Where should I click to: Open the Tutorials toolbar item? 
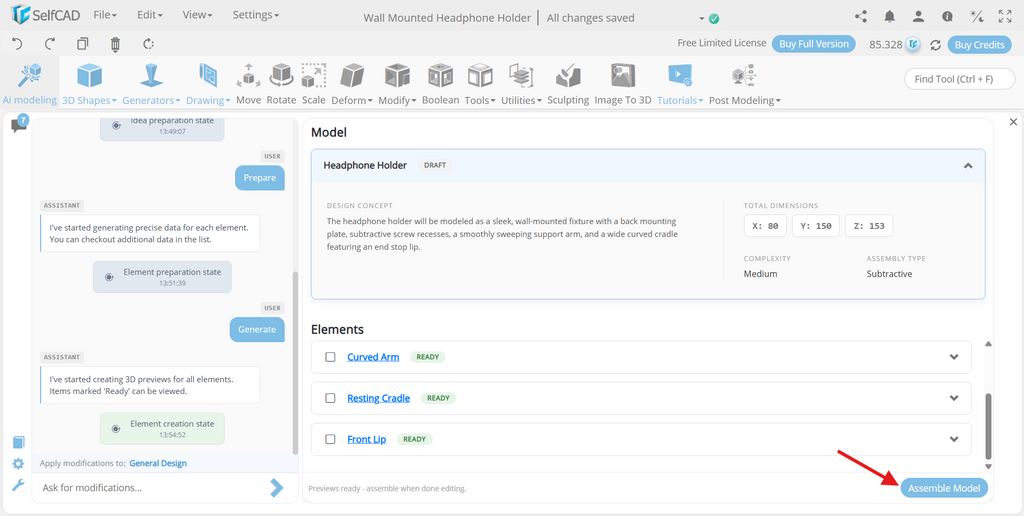click(x=680, y=84)
